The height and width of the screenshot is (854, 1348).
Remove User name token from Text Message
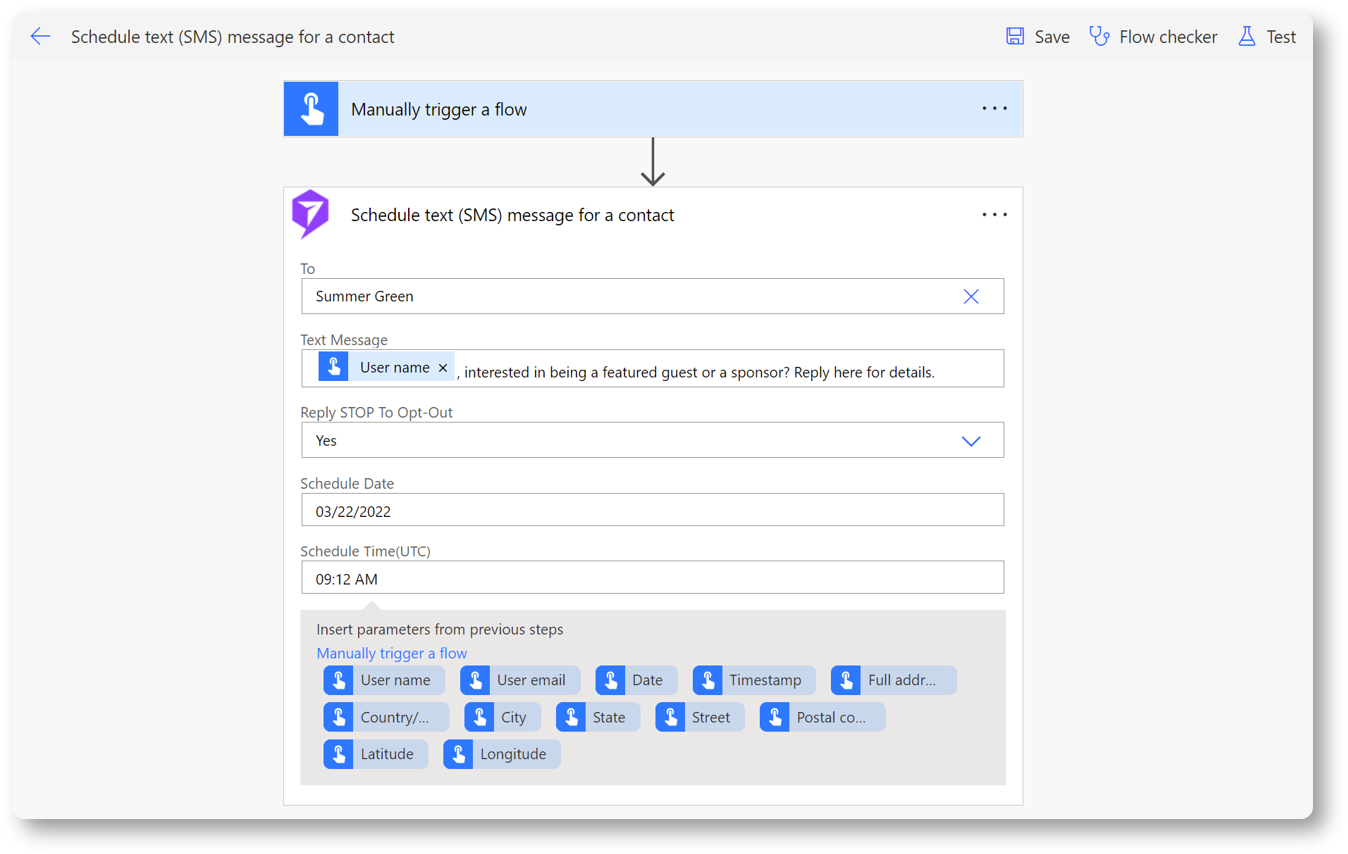(x=443, y=368)
